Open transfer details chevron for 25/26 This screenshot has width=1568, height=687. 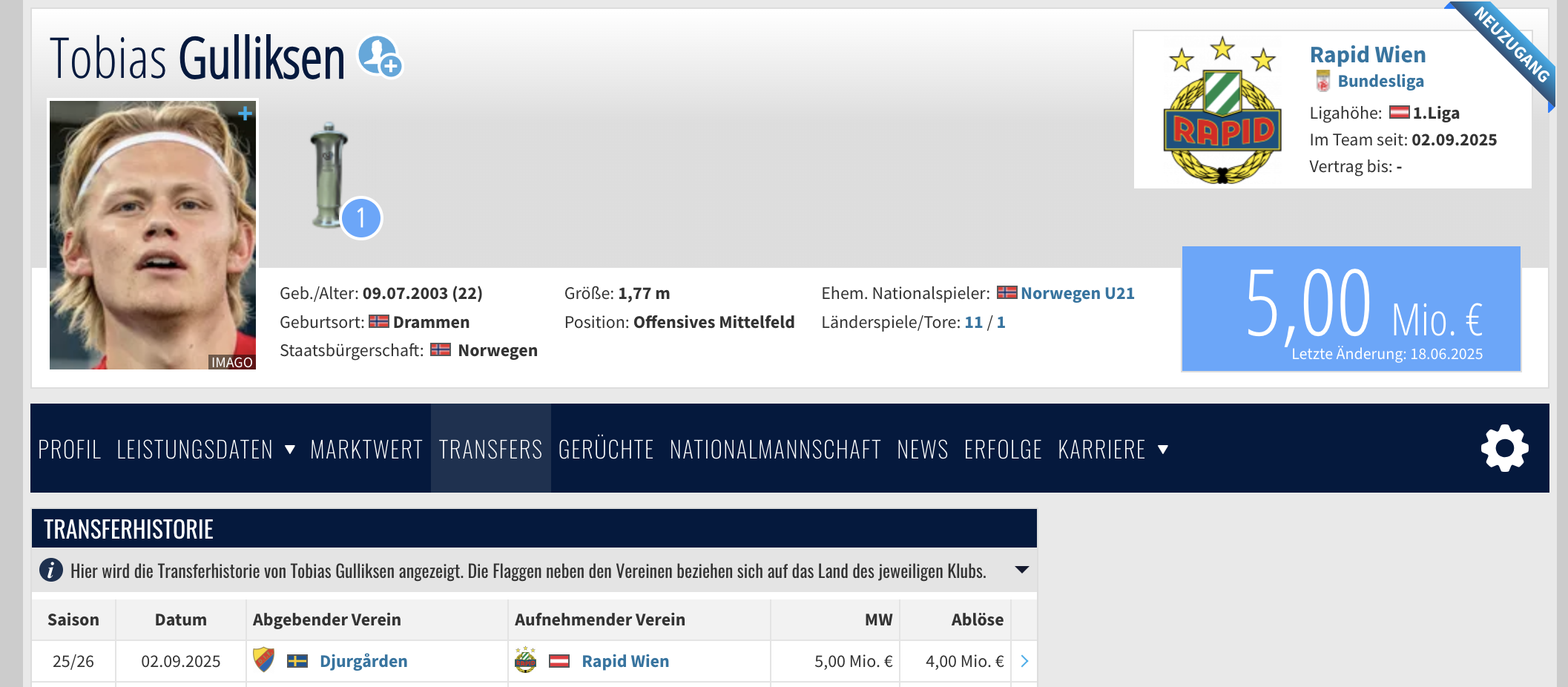point(1024,661)
